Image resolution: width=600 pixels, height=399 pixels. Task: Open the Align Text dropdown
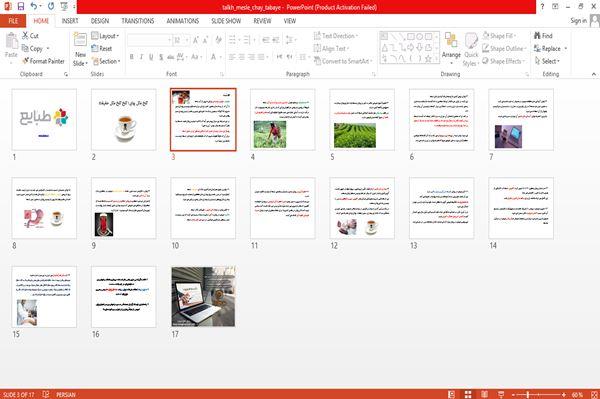[331, 49]
